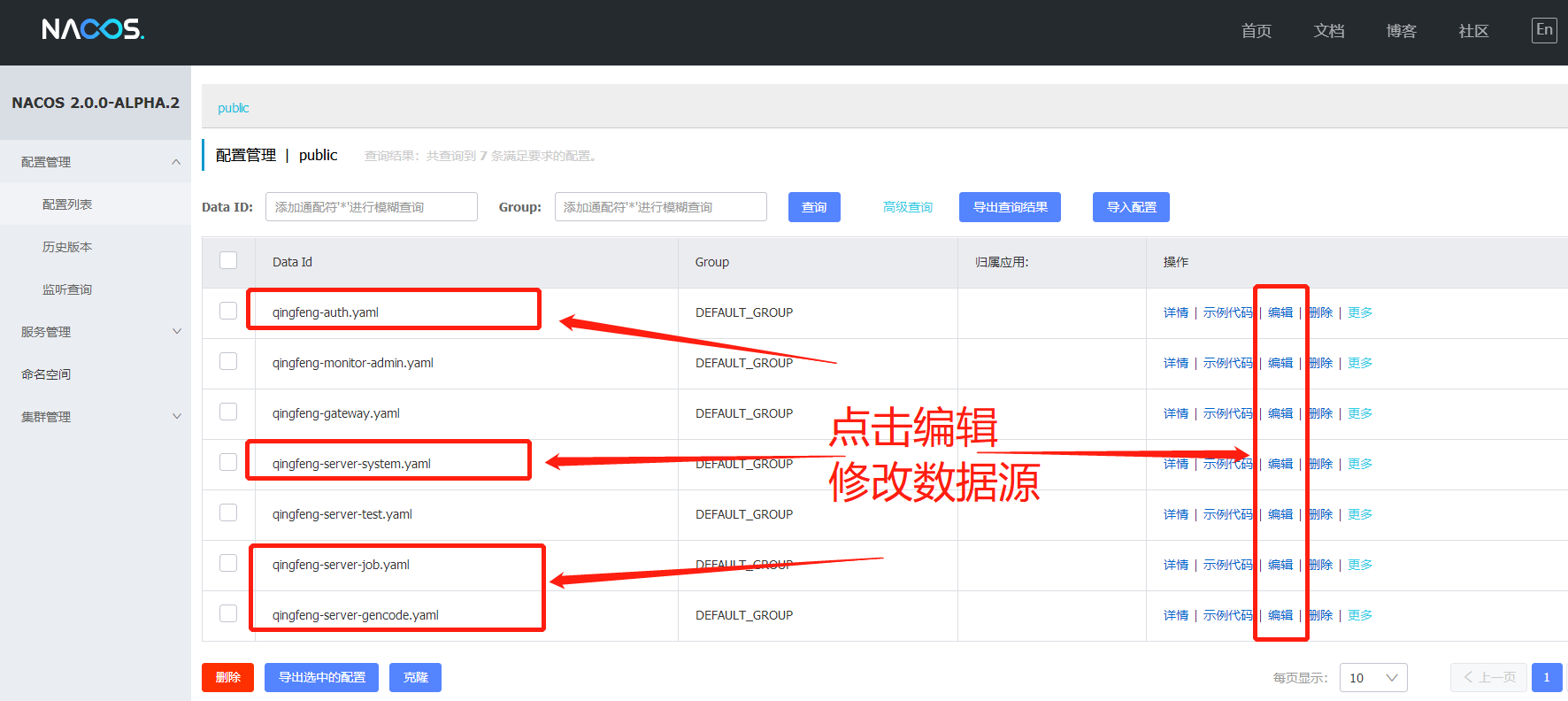
Task: Open 更多 menu for qingfeng-gateway.yaml
Action: pyautogui.click(x=1360, y=413)
